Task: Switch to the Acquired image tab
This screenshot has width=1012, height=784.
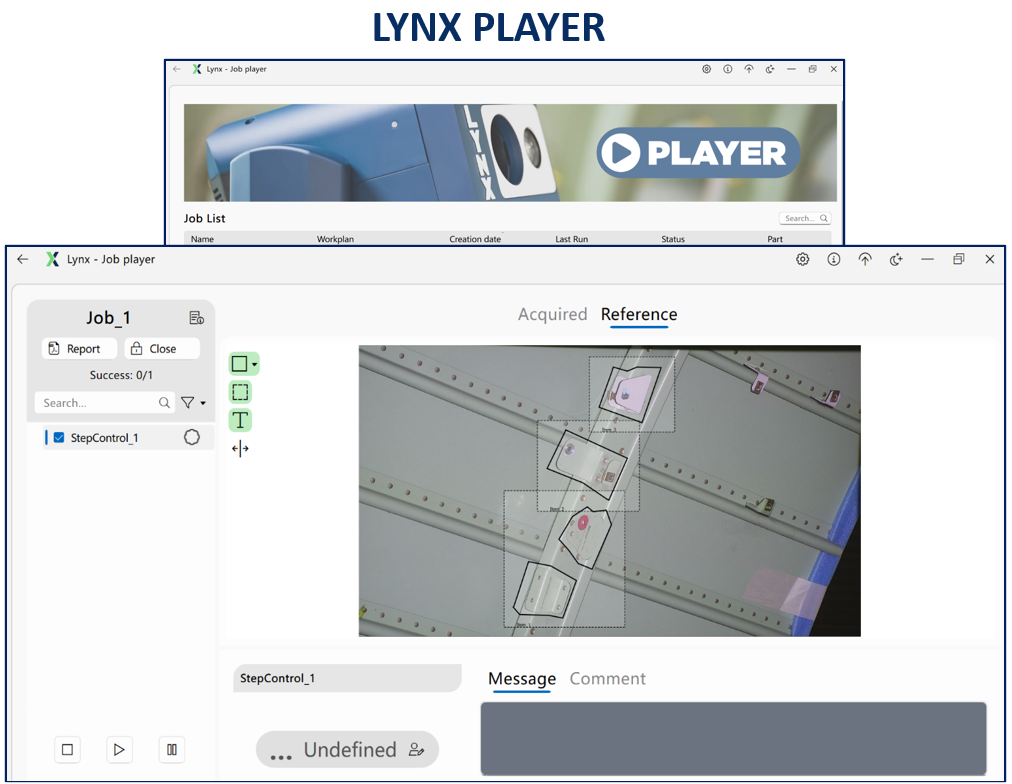Action: coord(552,314)
